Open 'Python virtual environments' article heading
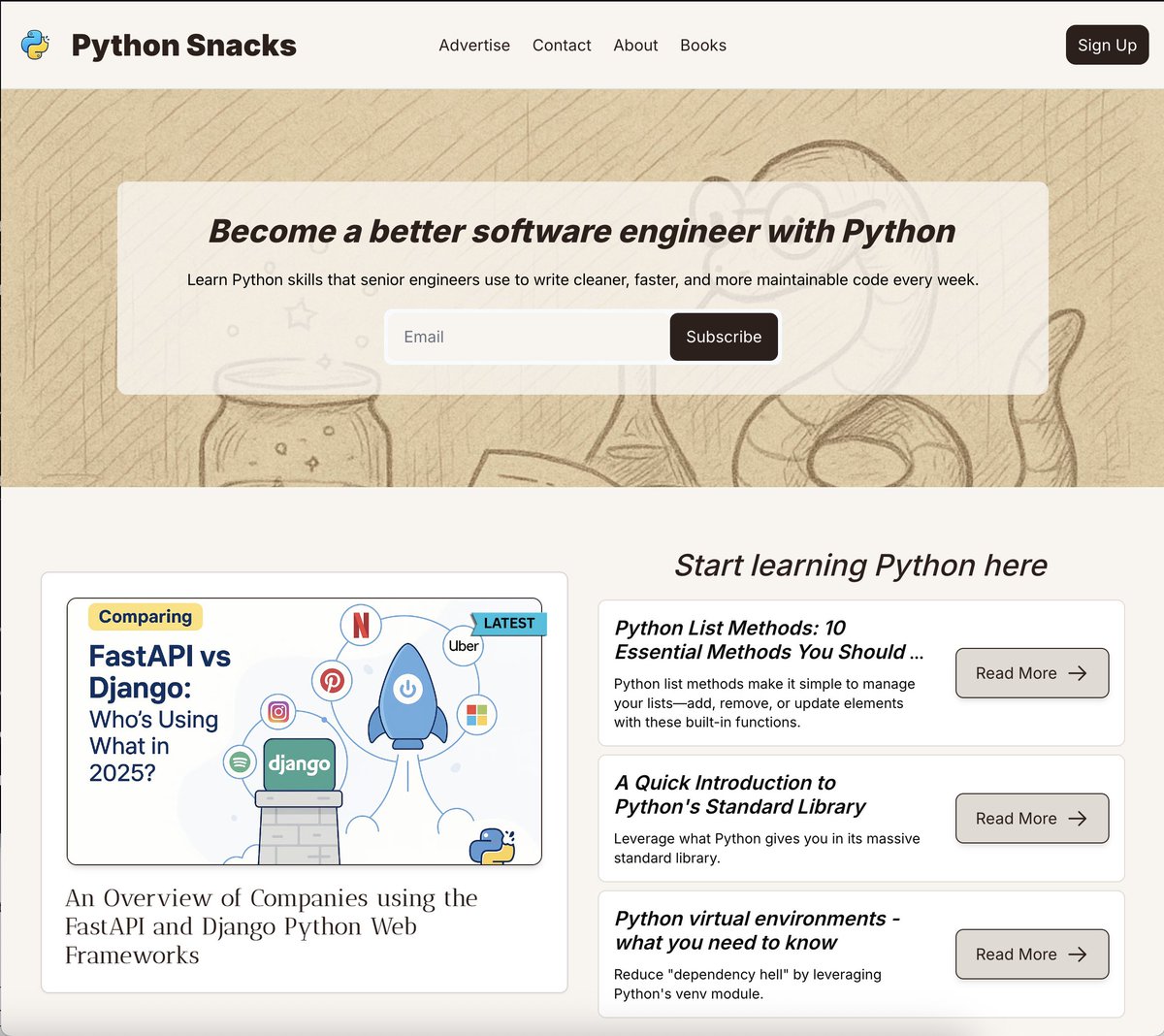The width and height of the screenshot is (1164, 1036). (757, 930)
